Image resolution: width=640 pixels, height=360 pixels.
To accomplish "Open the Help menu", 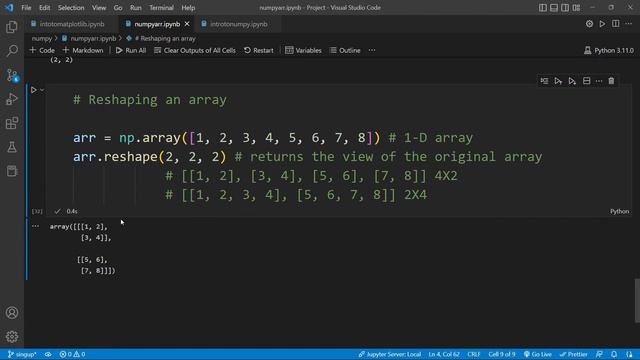I will 188,8.
